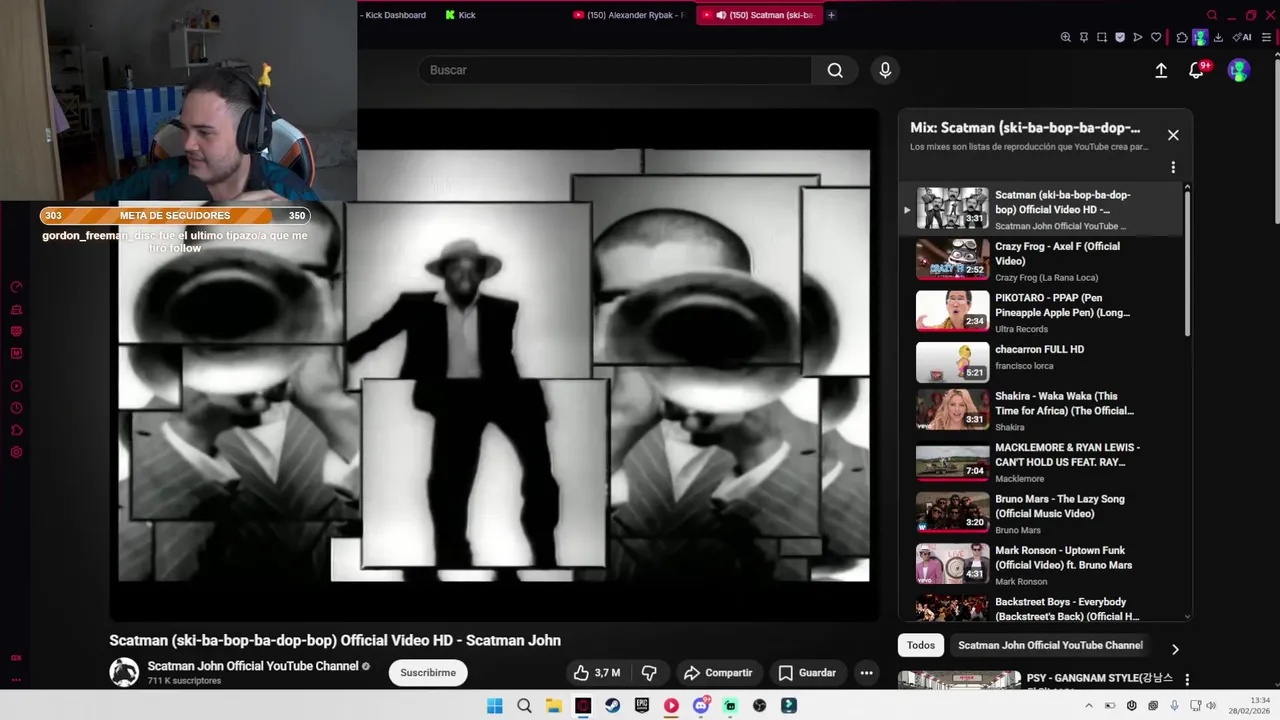
Task: Play Backstreet Boys - Everybody item
Action: tap(1039, 607)
